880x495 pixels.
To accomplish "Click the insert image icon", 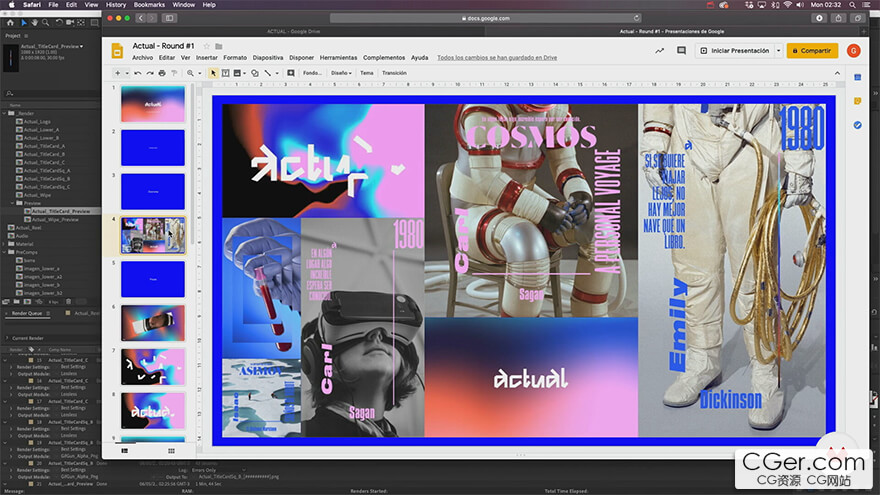I will pyautogui.click(x=237, y=73).
